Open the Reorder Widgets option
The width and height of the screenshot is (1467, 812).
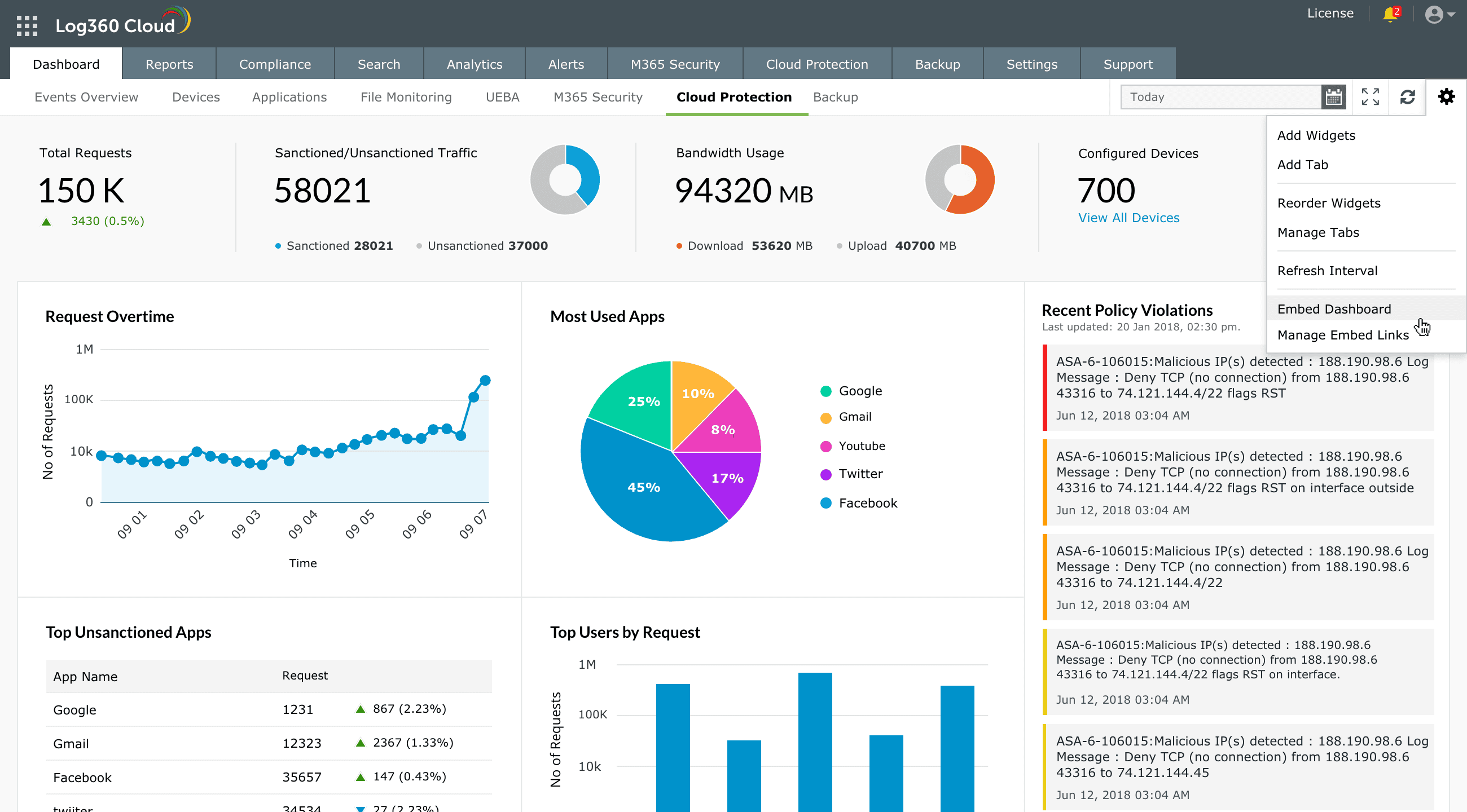1328,203
